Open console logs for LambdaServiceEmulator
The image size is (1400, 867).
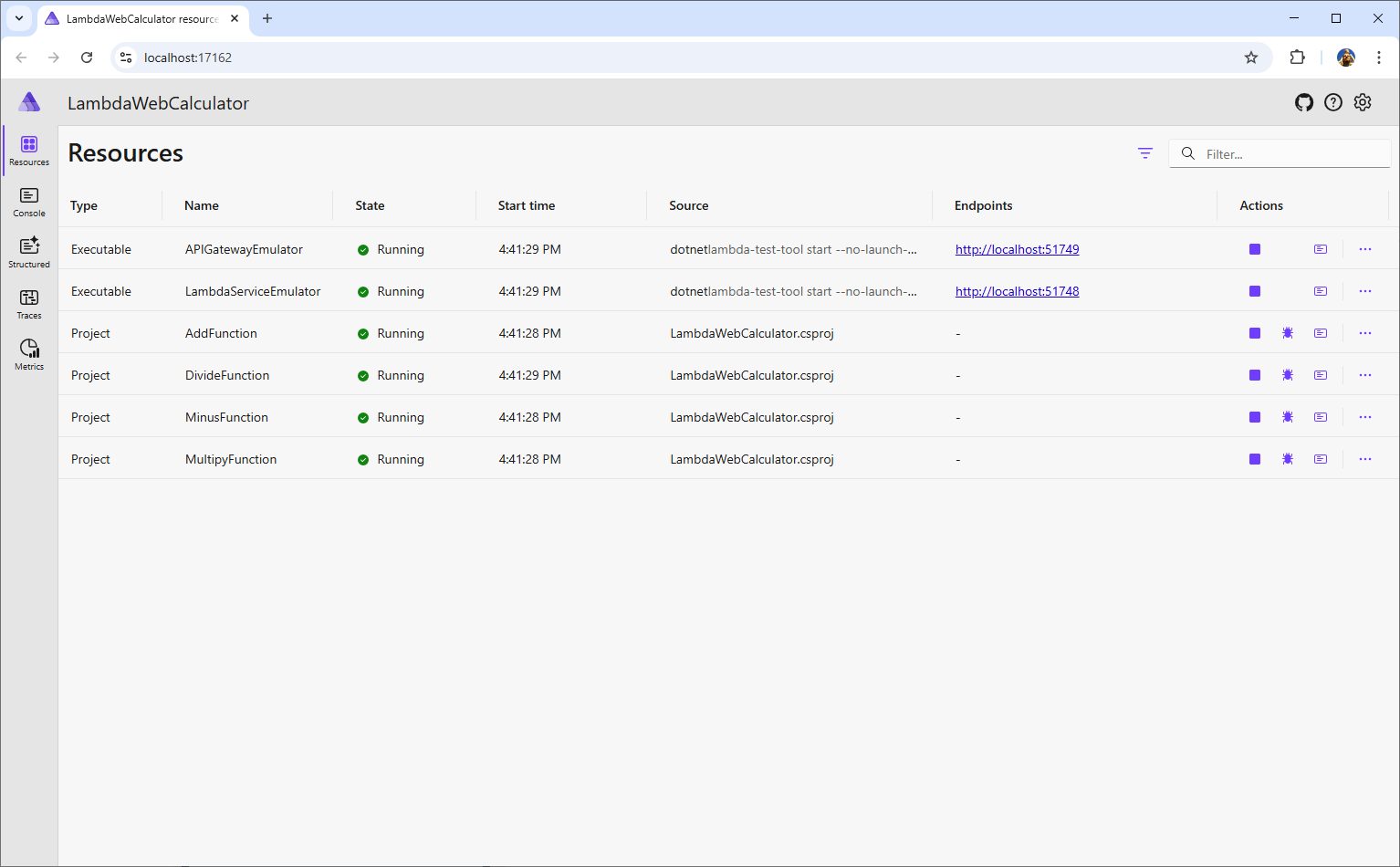pos(1321,291)
